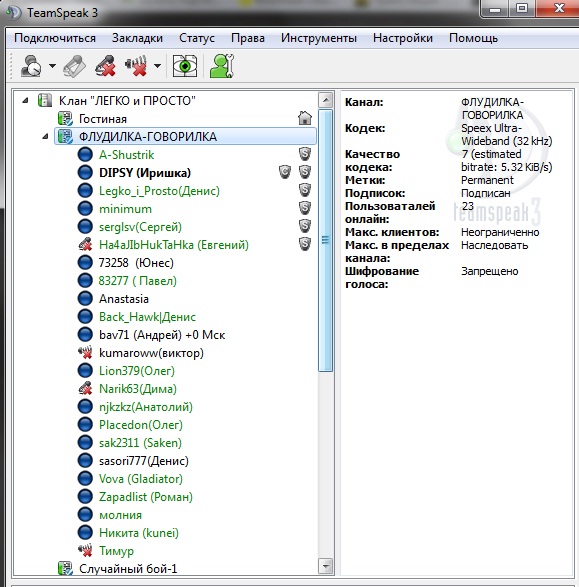The width and height of the screenshot is (579, 587).
Task: Select the Случайный бой-1 channel
Action: point(128,569)
